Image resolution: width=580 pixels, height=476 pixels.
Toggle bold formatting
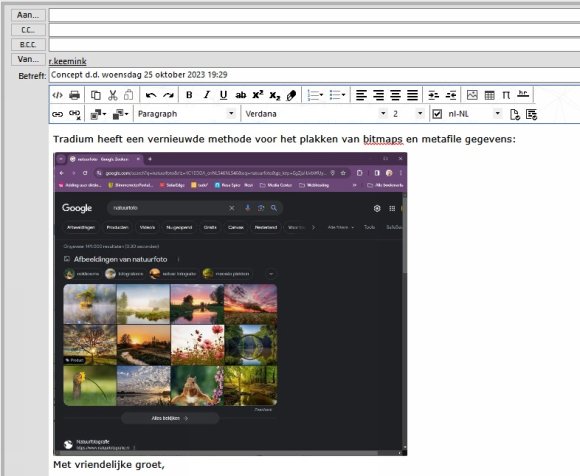[x=189, y=95]
